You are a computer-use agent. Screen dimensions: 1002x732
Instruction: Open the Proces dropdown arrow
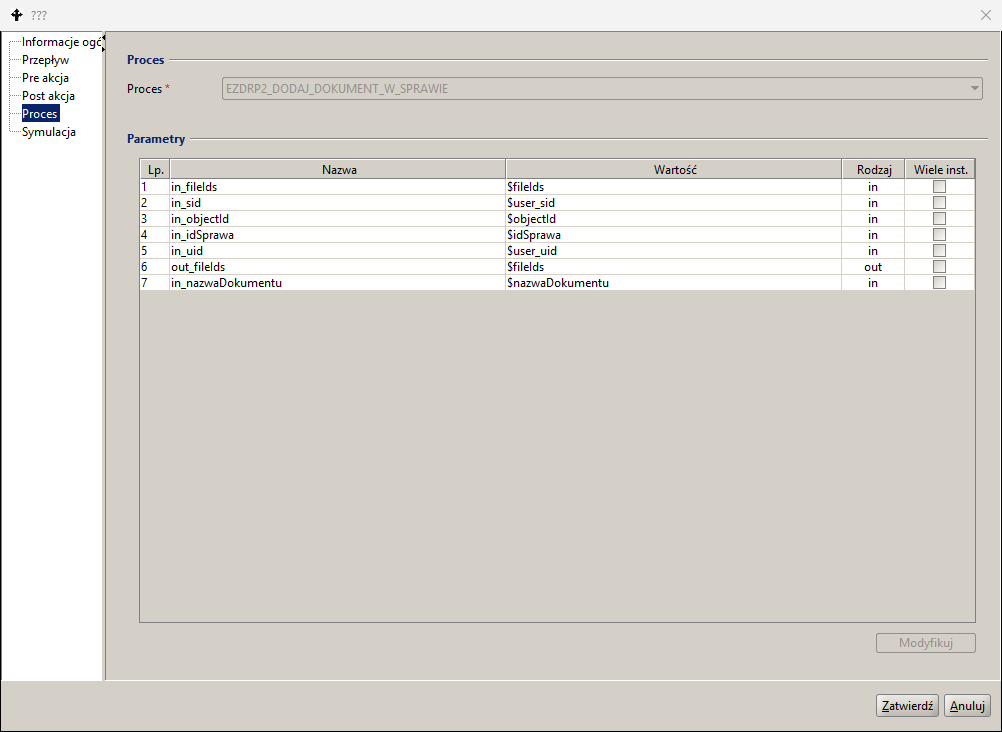pos(975,88)
